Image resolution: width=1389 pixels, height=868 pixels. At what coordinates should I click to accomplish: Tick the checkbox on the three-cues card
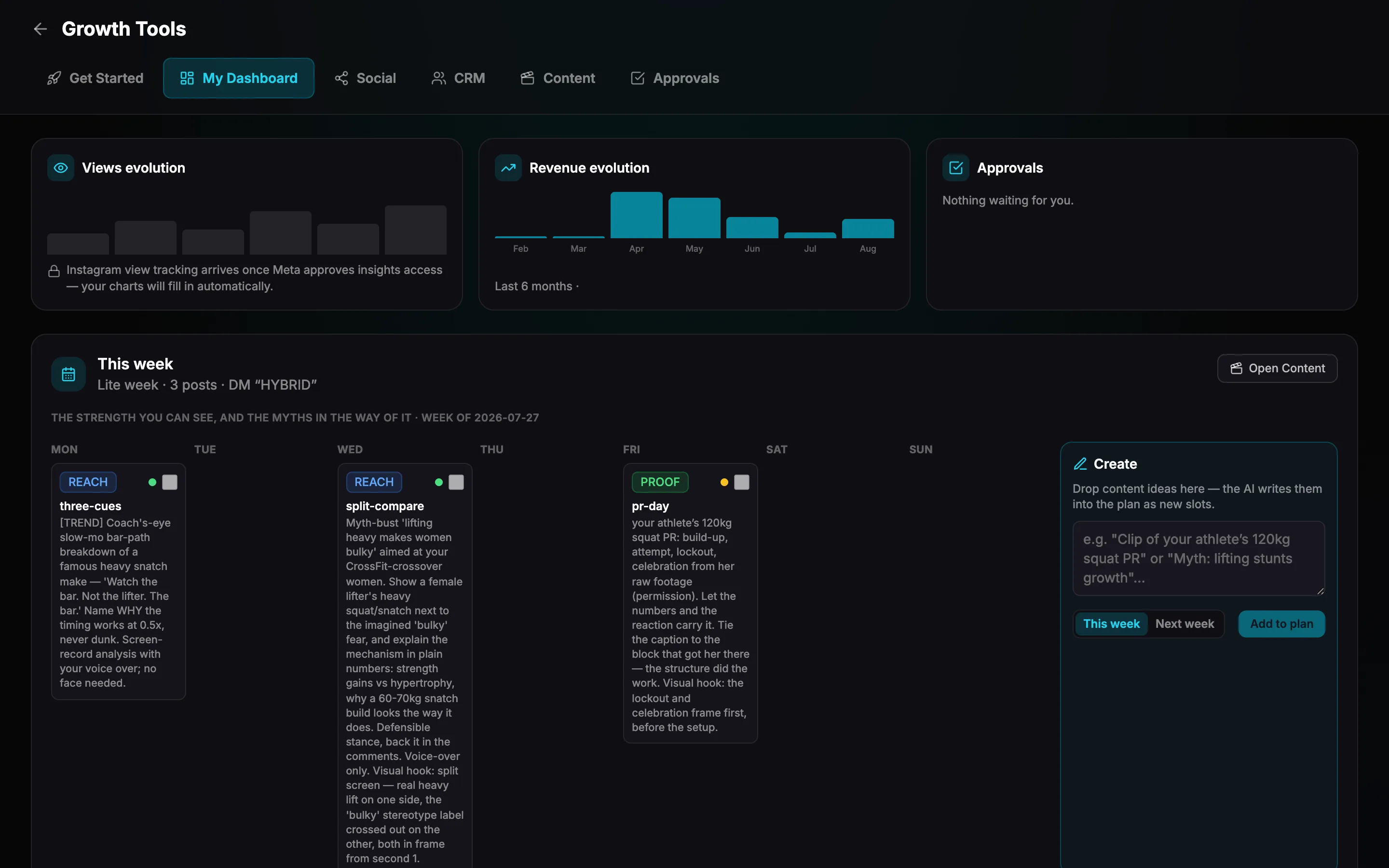pos(170,482)
